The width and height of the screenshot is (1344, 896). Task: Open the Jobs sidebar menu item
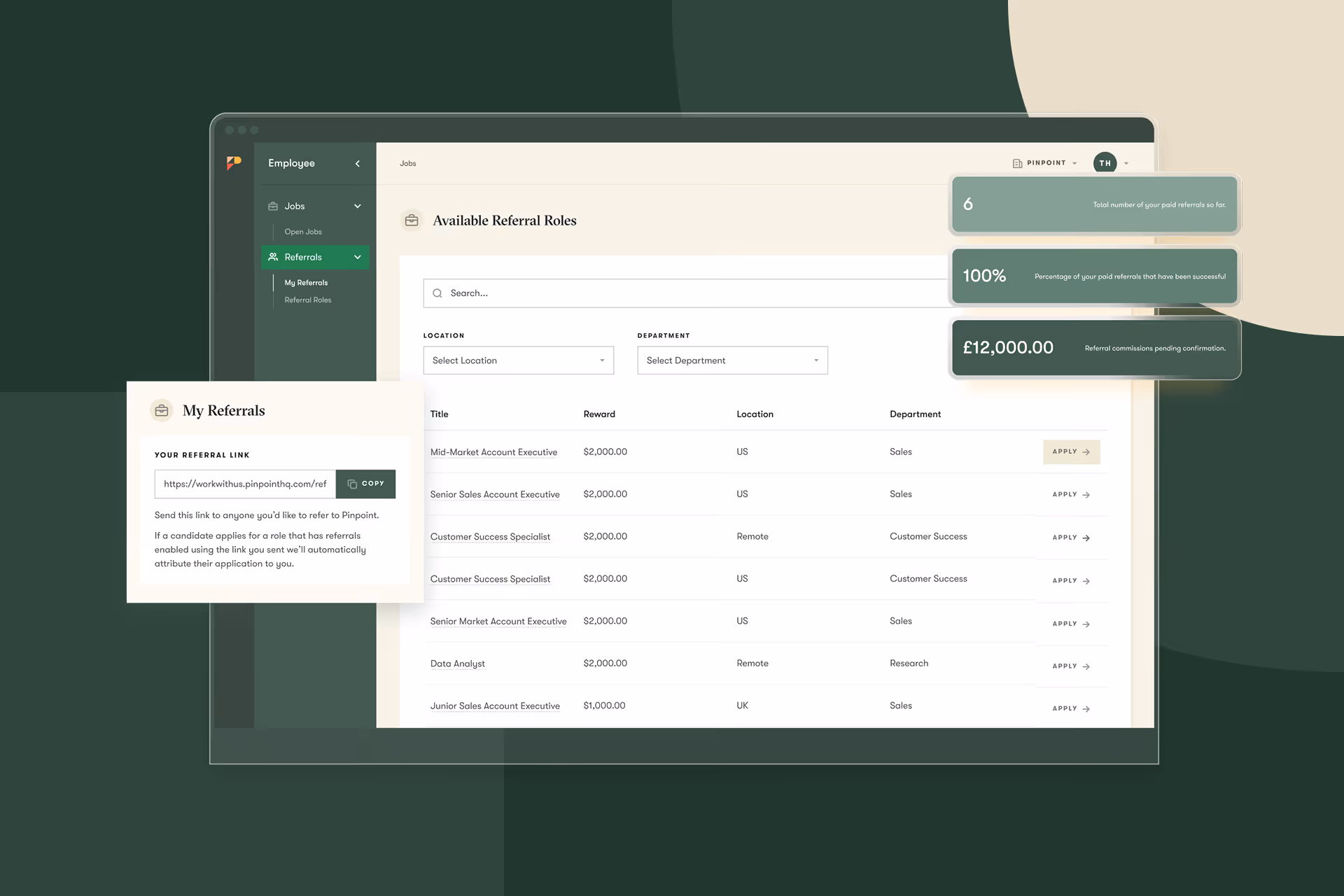[315, 206]
